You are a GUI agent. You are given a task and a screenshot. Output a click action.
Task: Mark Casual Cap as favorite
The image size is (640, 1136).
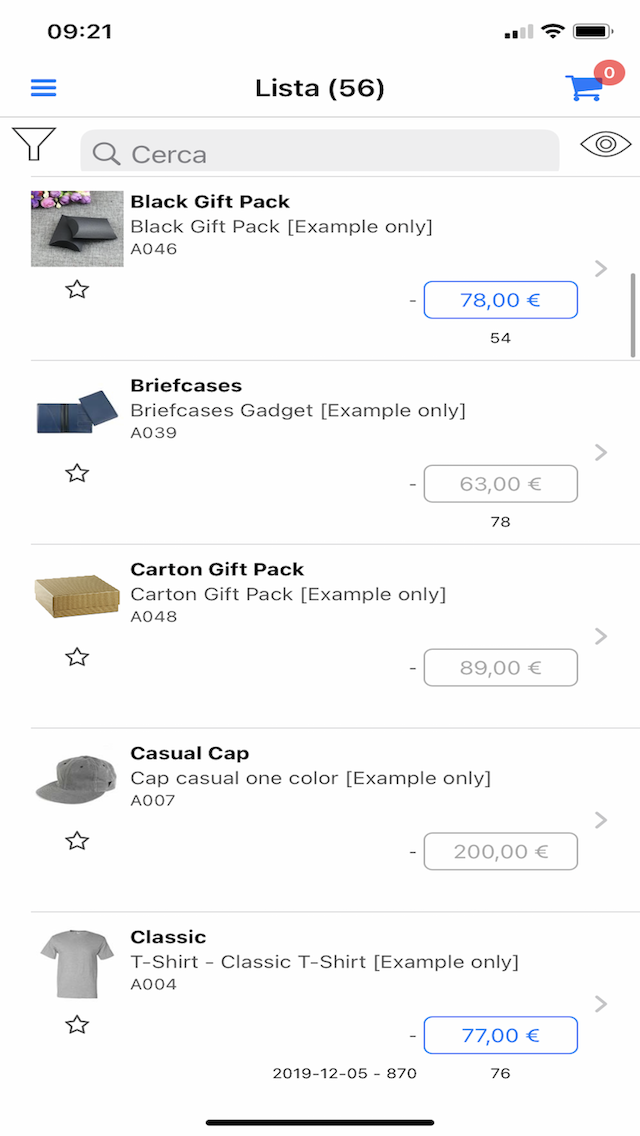(78, 841)
